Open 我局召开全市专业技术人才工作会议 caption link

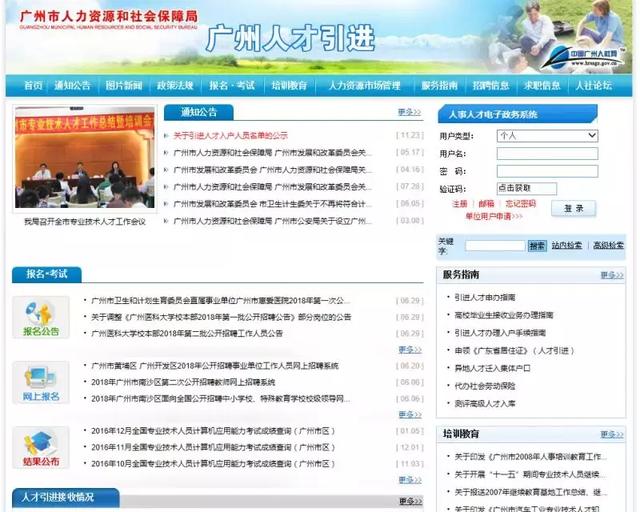[85, 222]
